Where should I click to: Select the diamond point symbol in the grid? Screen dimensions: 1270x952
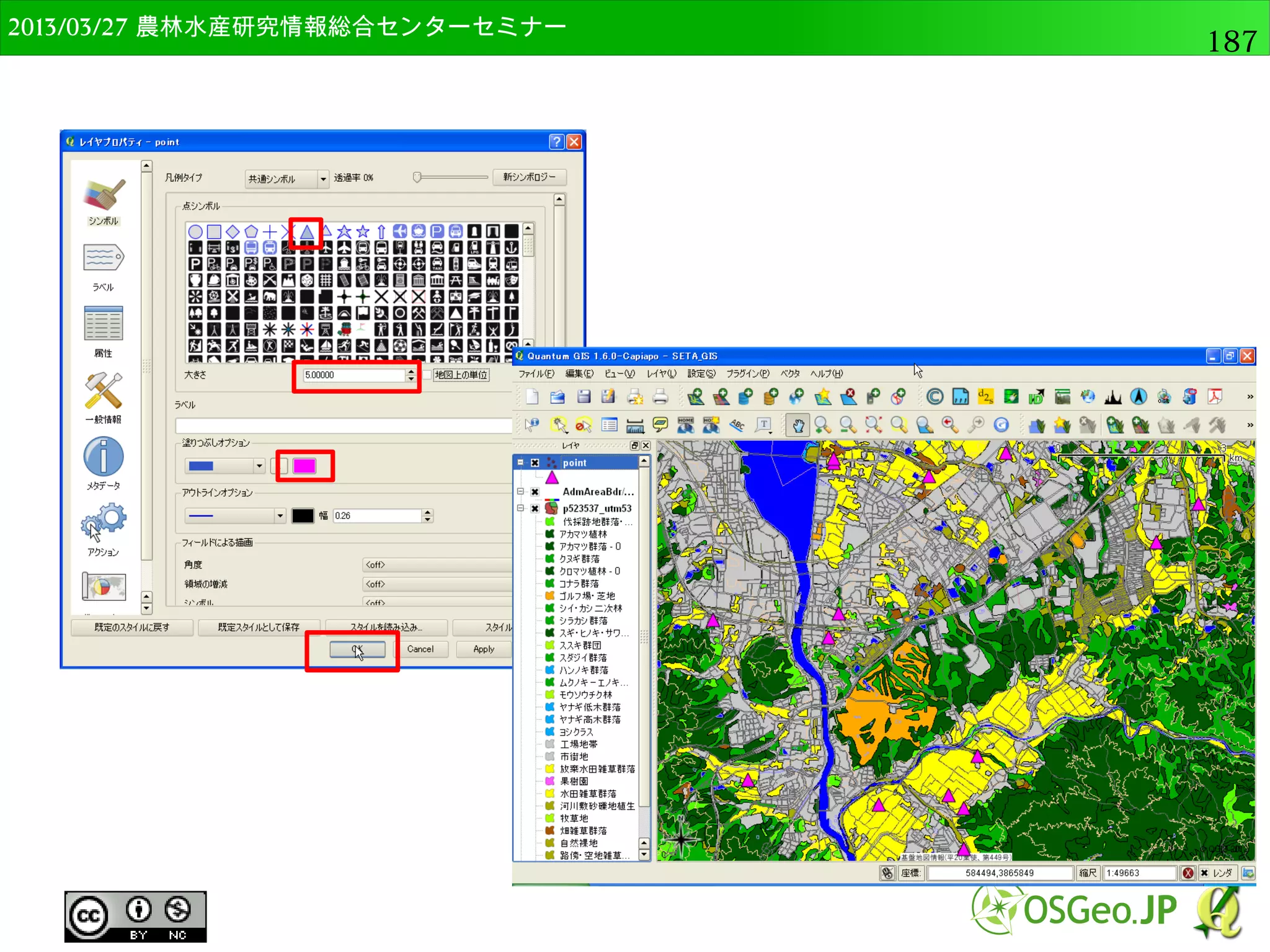pyautogui.click(x=233, y=232)
